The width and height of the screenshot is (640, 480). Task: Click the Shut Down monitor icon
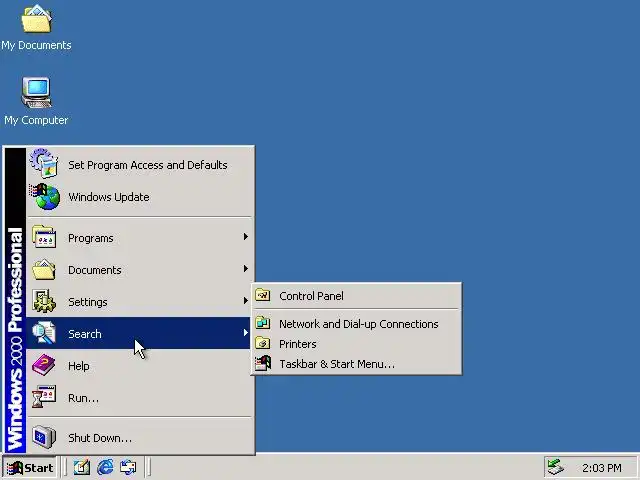[44, 437]
